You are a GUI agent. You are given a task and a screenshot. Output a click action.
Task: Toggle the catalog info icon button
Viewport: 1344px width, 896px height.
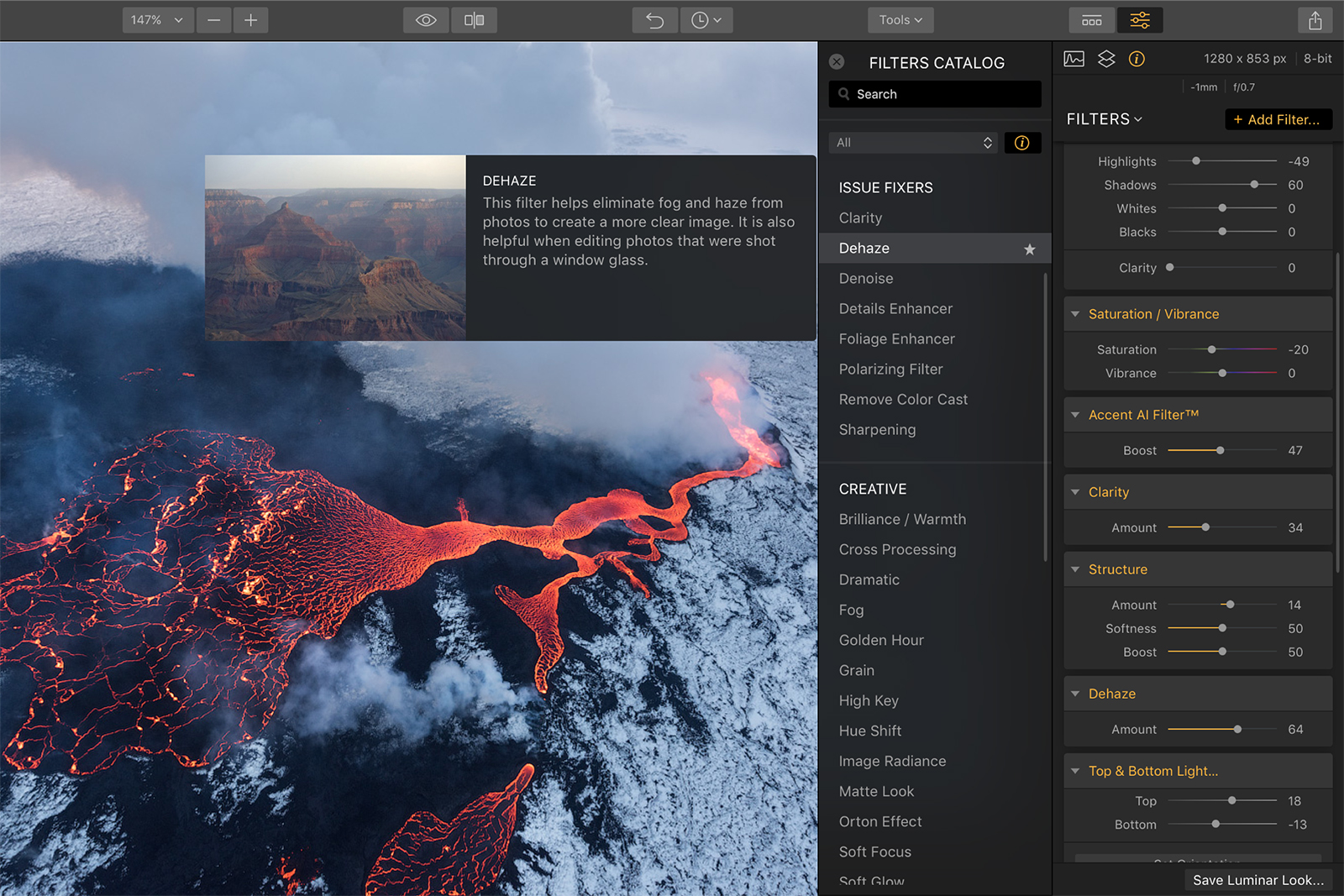pos(1022,143)
